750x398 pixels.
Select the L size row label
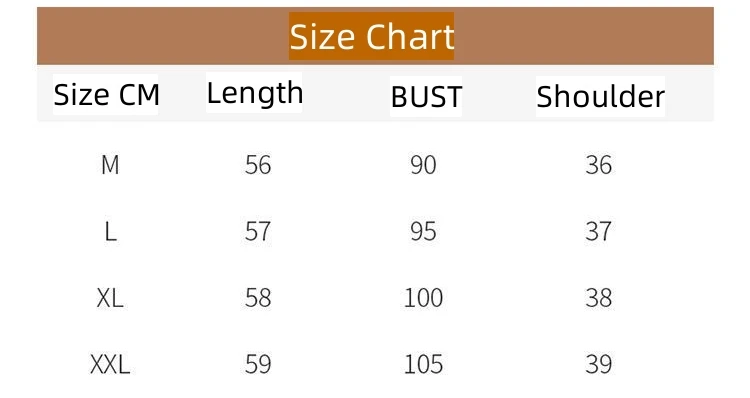pos(110,232)
